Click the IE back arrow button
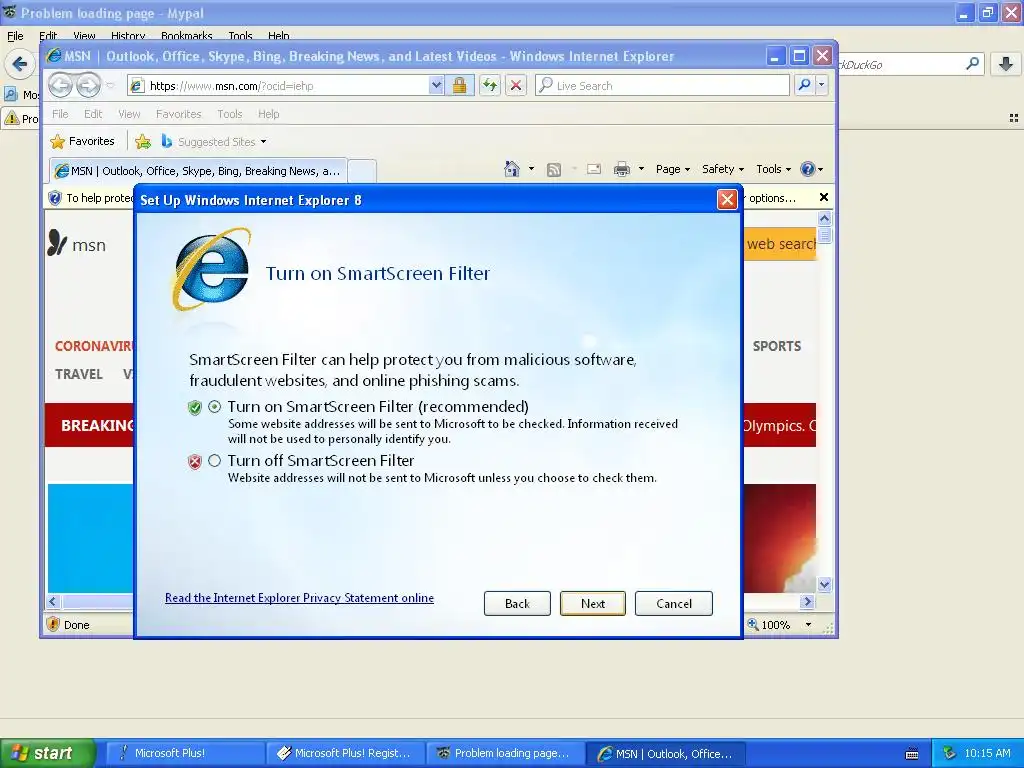Screen dimensions: 1024x768 pyautogui.click(x=60, y=85)
